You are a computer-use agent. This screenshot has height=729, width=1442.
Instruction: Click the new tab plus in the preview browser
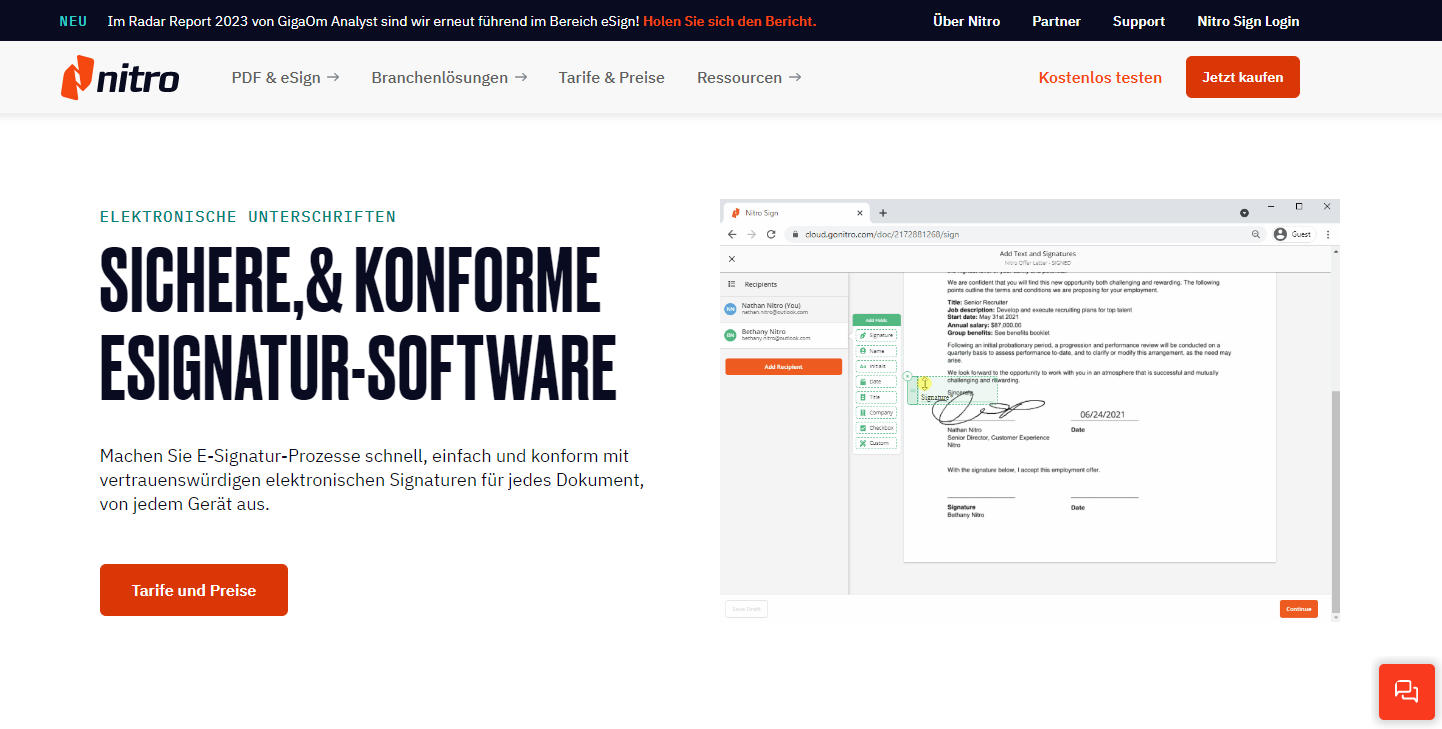click(x=883, y=213)
